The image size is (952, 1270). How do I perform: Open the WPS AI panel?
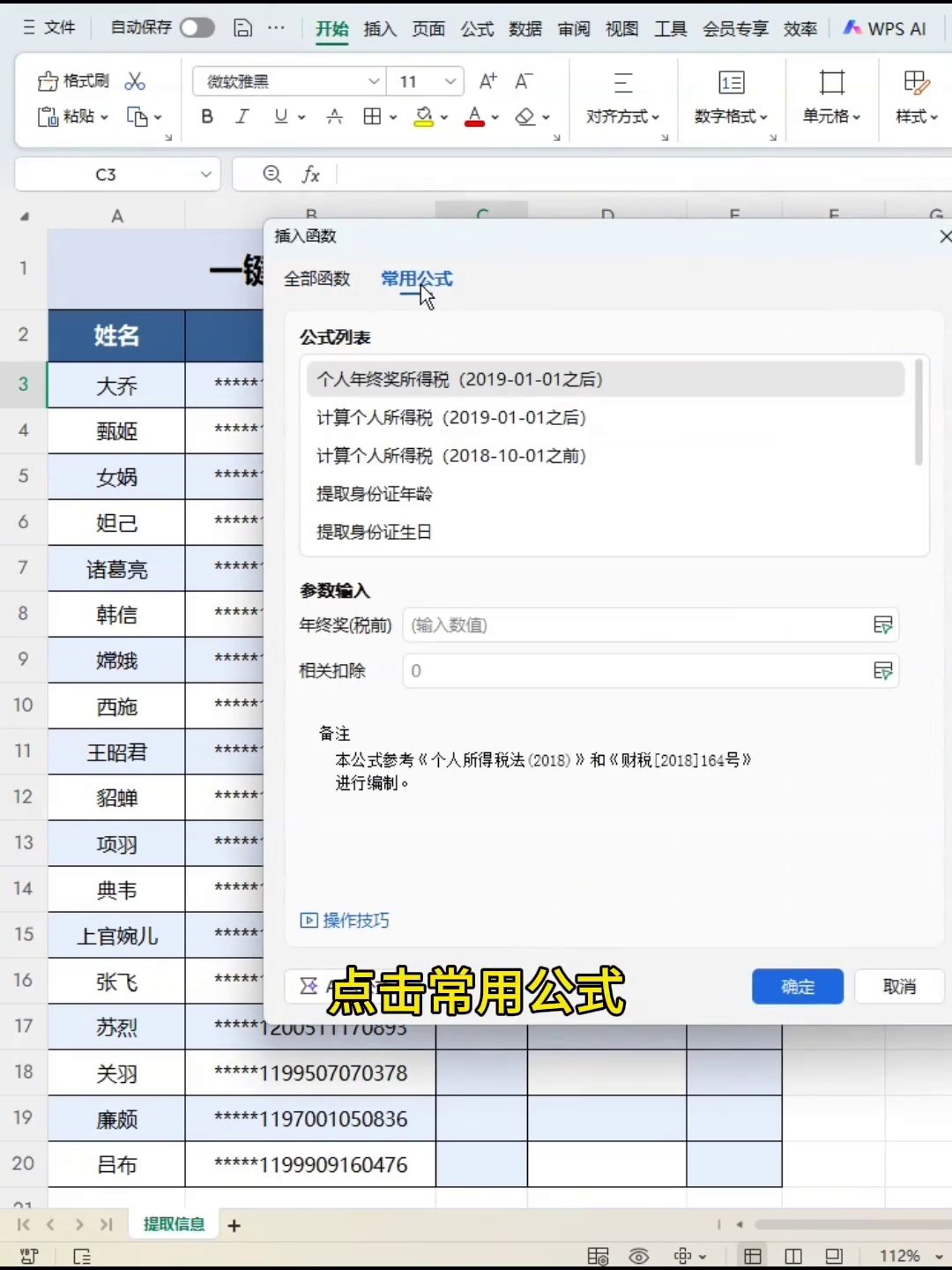(885, 29)
